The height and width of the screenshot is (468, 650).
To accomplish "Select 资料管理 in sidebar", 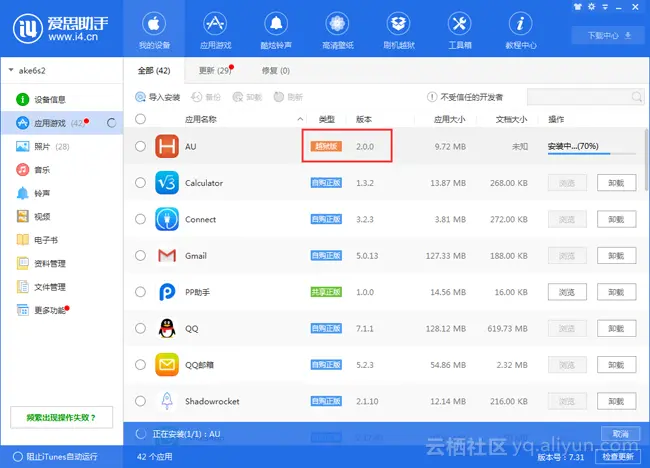I will (x=62, y=263).
